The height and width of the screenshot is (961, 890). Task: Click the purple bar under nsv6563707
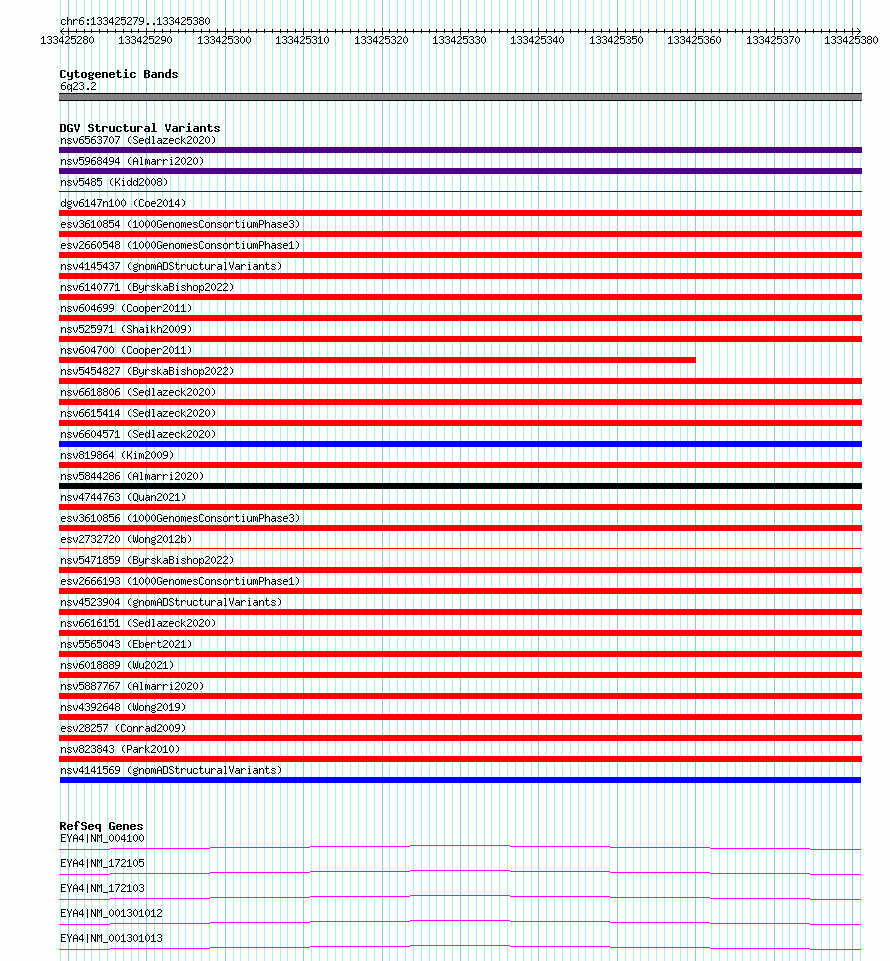[460, 150]
